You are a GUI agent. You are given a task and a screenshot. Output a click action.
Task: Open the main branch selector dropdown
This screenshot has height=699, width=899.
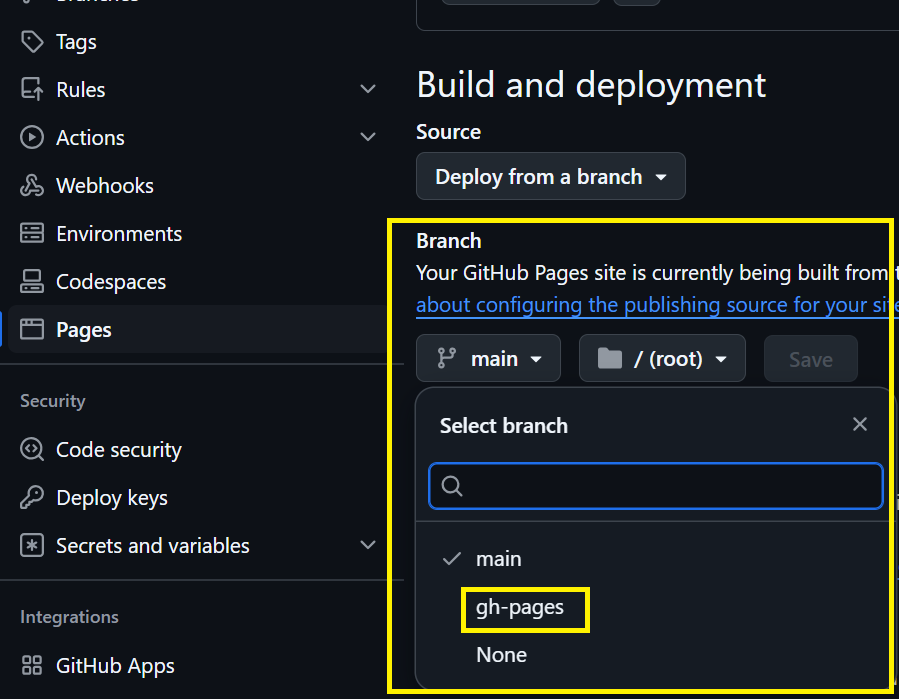tap(488, 358)
